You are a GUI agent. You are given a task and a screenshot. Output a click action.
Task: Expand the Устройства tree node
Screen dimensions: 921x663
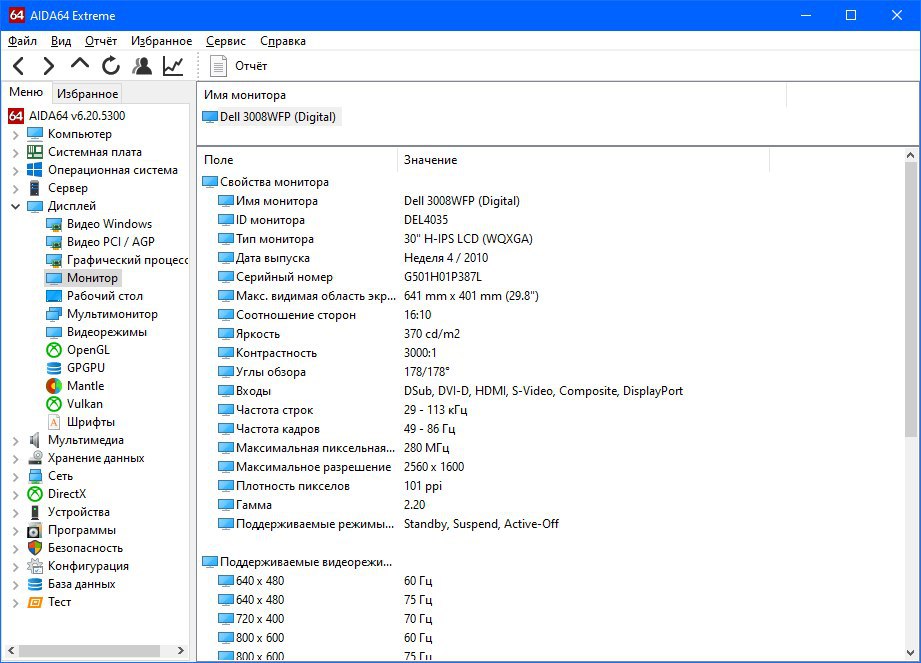click(x=15, y=513)
